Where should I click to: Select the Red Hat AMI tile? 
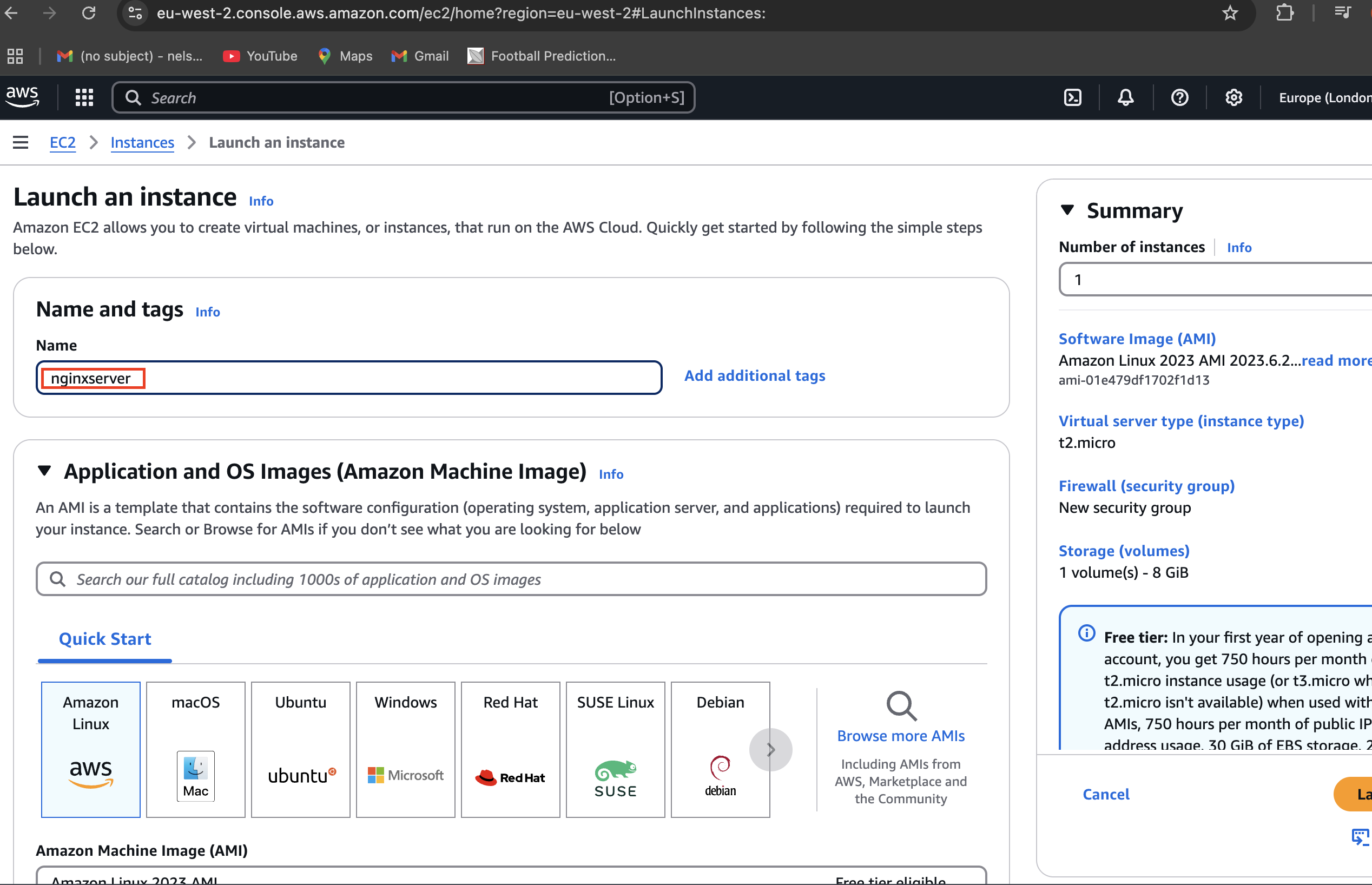click(x=510, y=749)
